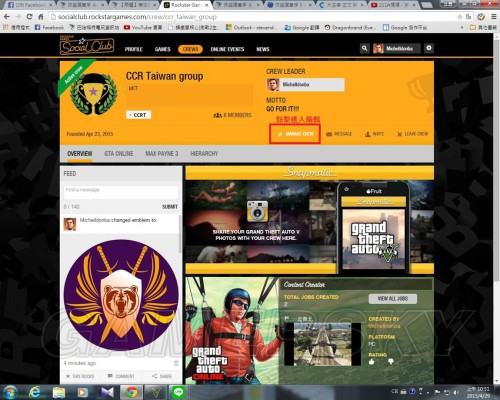This screenshot has width=500, height=400.
Task: Click View All Jobs button
Action: (x=393, y=299)
